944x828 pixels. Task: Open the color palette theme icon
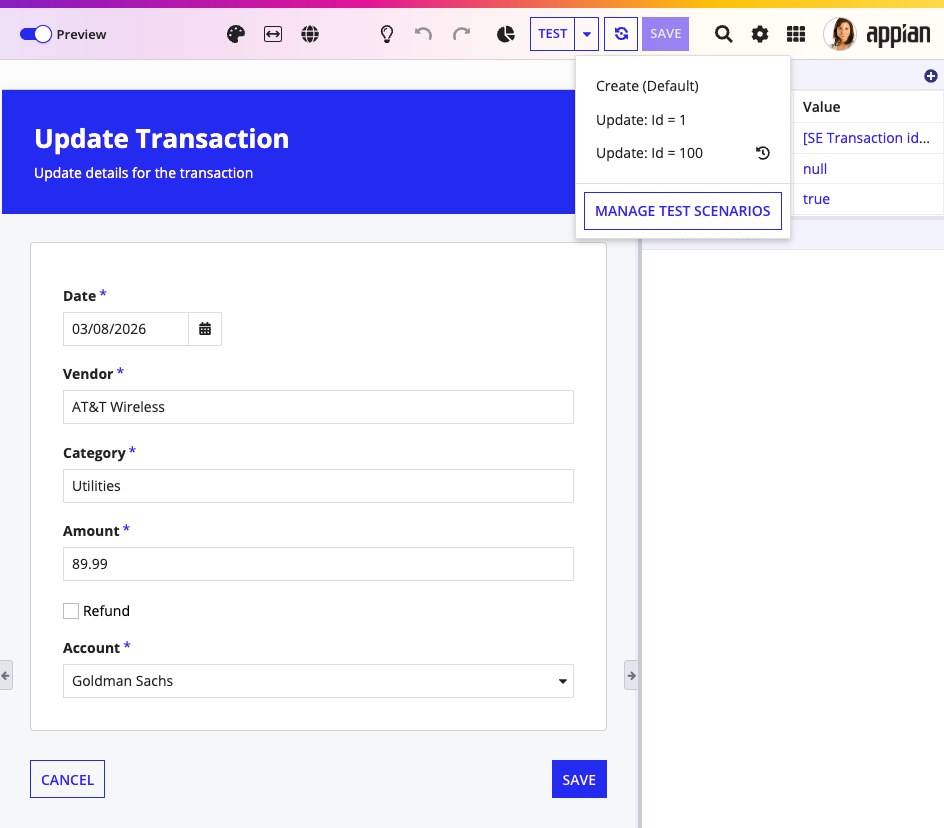coord(236,34)
